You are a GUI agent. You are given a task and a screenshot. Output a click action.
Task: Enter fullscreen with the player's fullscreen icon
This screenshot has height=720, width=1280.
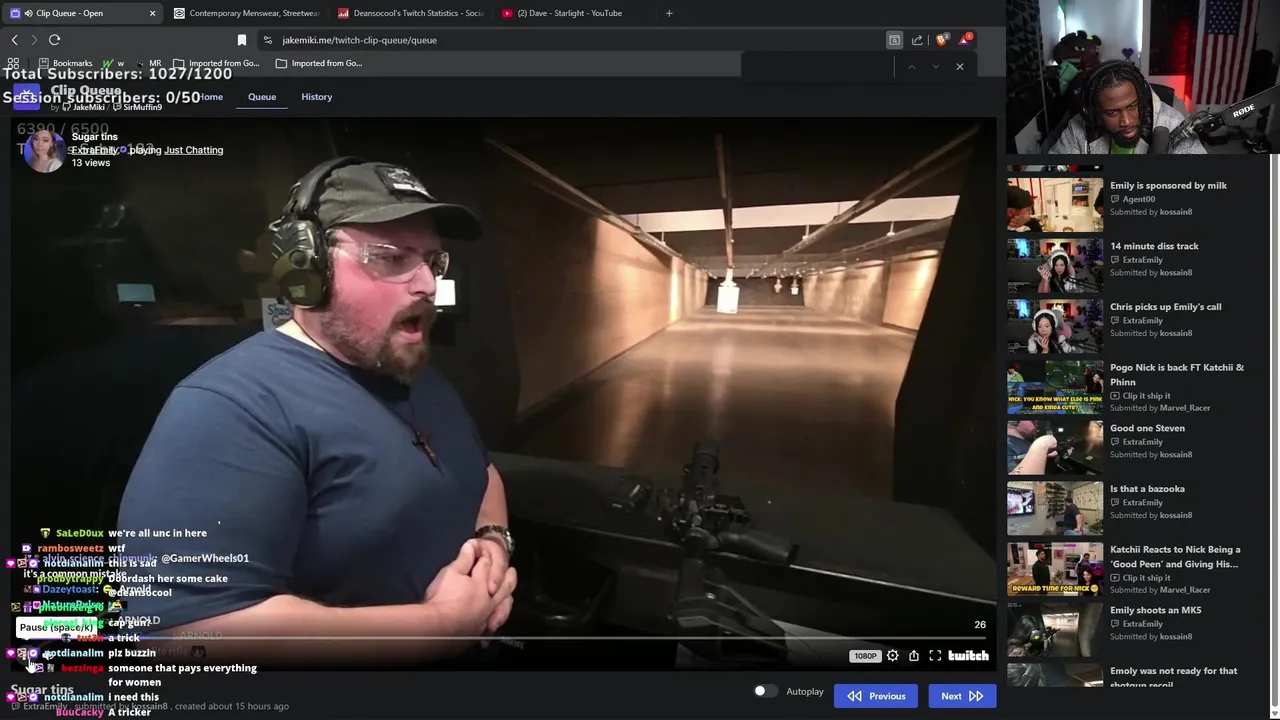tap(935, 656)
